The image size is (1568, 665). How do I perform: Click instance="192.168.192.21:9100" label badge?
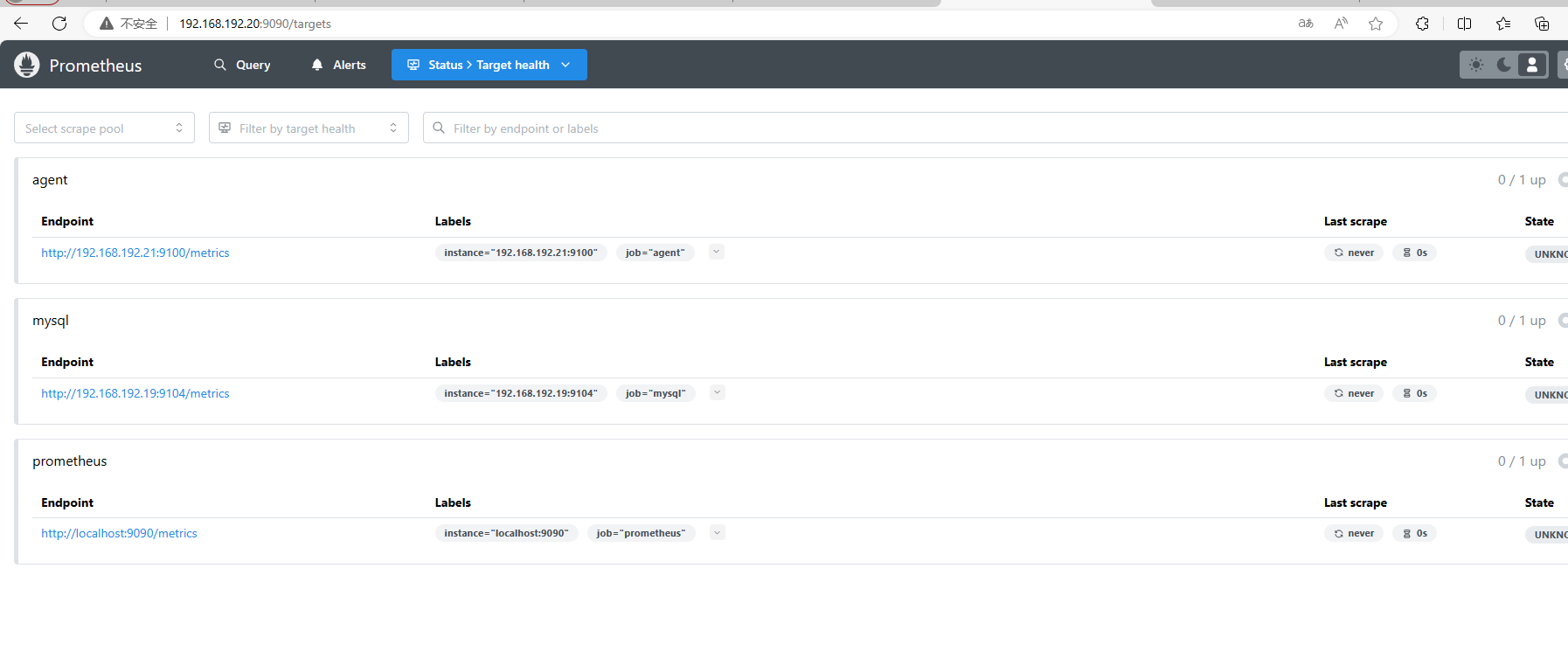(x=521, y=253)
